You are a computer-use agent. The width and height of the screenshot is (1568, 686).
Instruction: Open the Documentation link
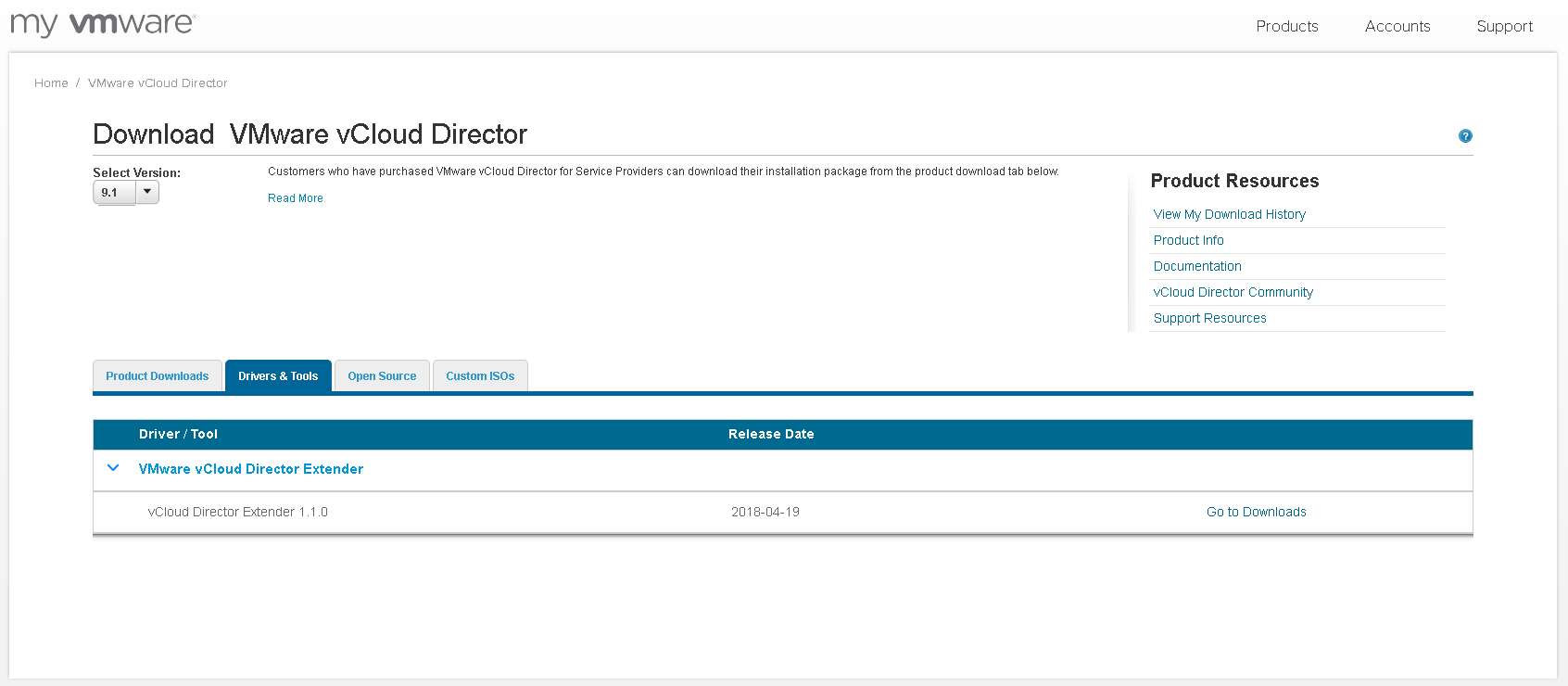click(x=1197, y=266)
